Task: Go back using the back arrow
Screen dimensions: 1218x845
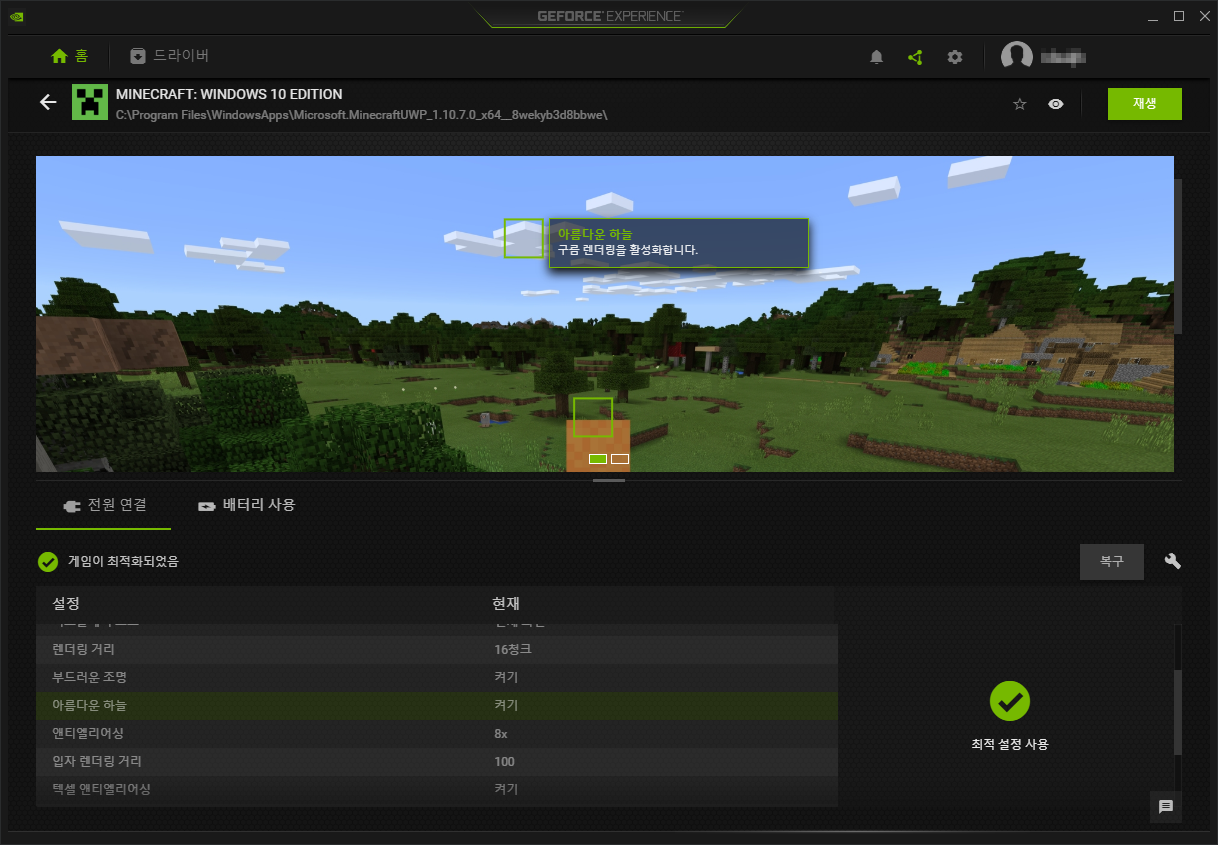Action: point(47,102)
